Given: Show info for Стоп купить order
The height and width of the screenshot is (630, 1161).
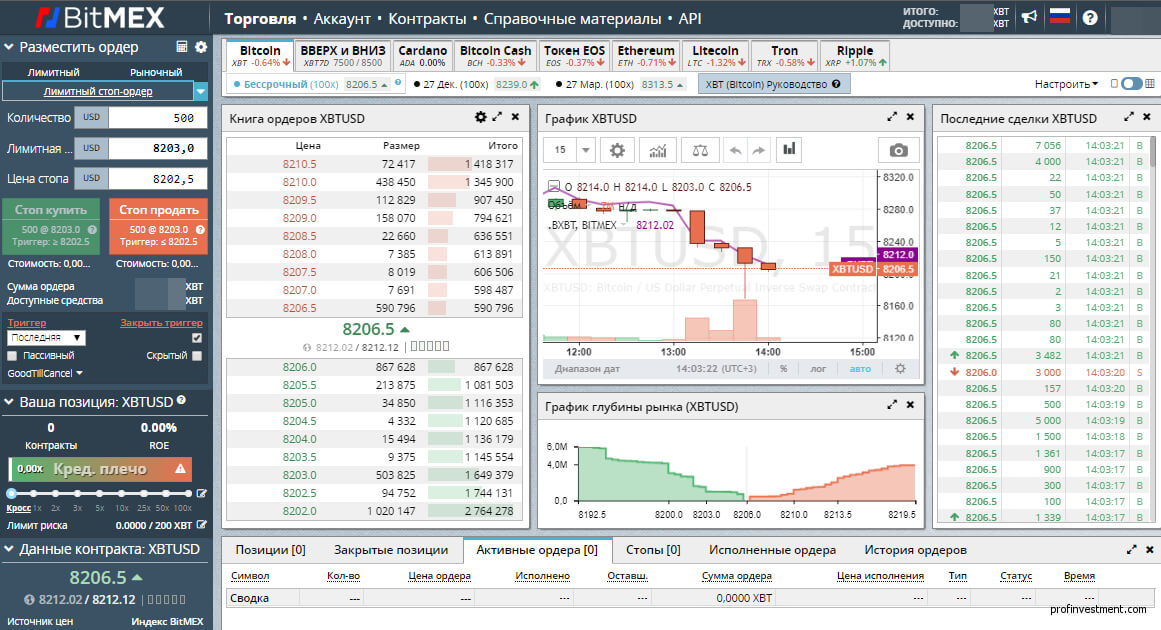Looking at the screenshot, I should point(93,229).
